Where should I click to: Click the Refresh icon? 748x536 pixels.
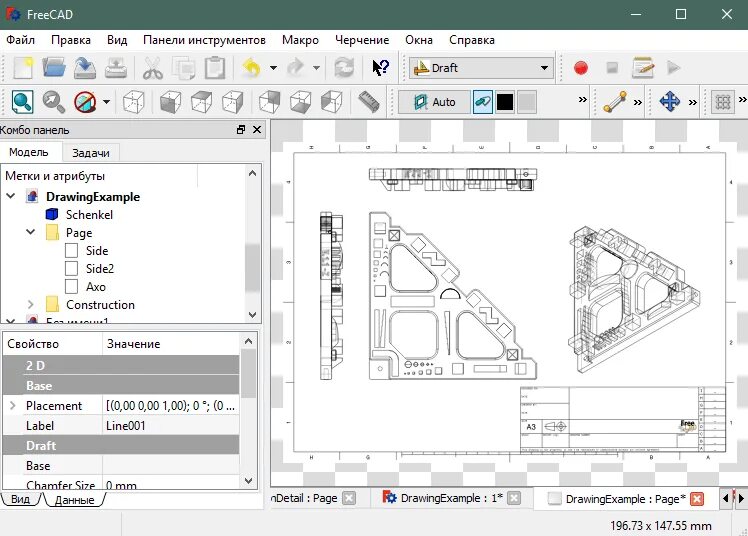344,68
